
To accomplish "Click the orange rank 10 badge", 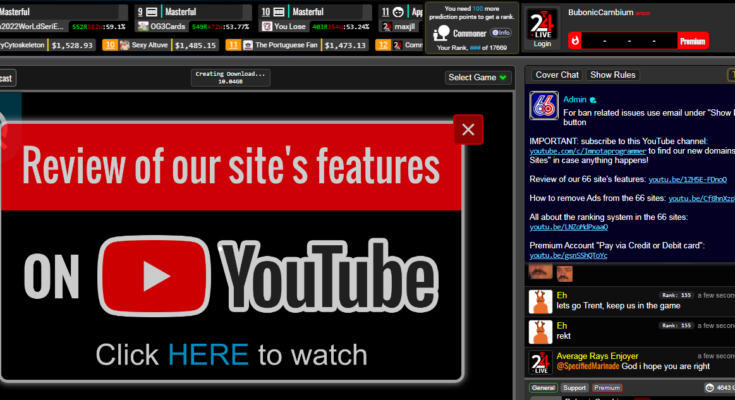I will click(110, 45).
